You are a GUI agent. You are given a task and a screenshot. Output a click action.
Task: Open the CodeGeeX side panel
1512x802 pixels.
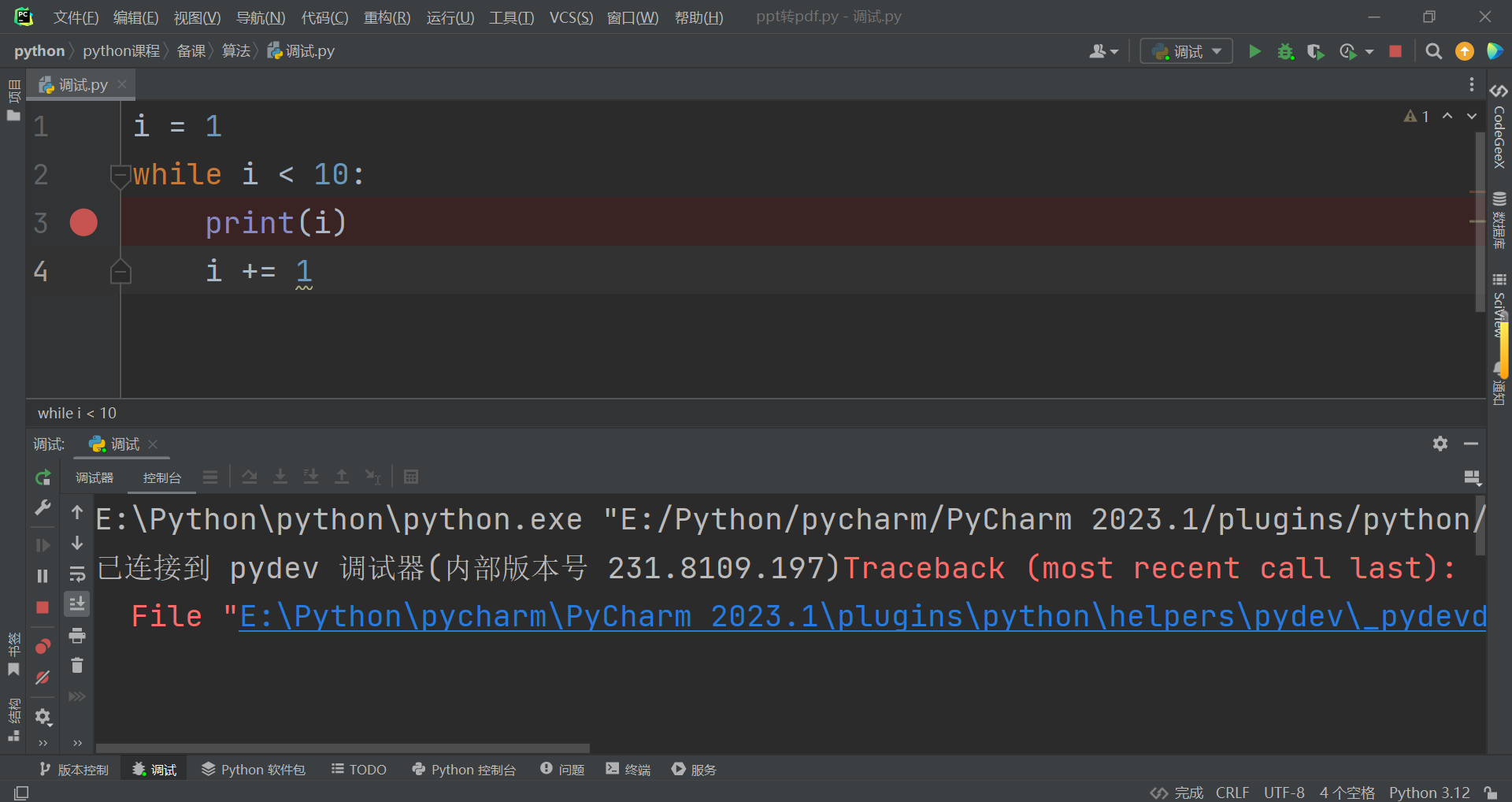[x=1499, y=126]
